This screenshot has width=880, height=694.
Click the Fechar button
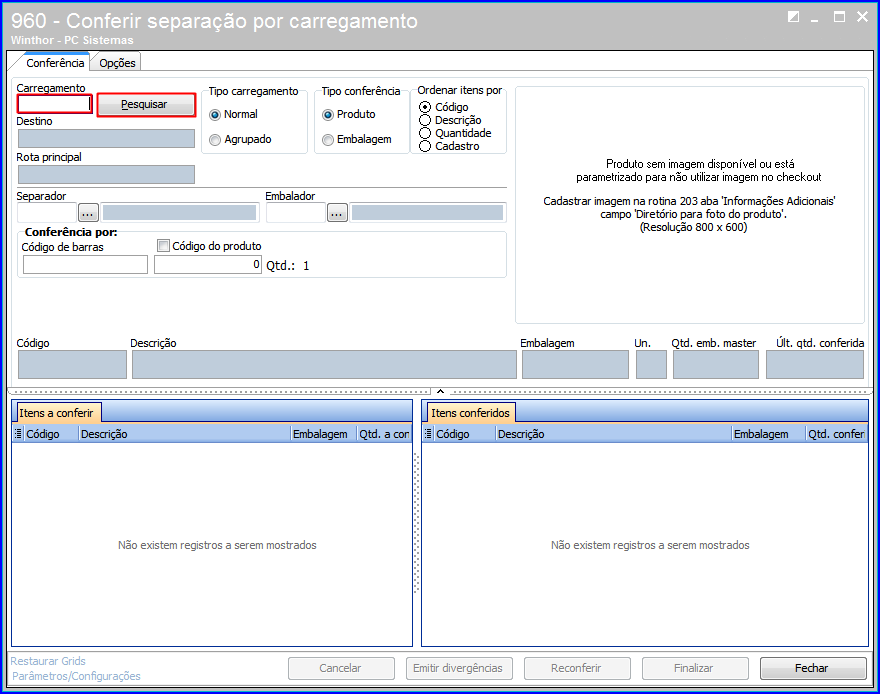pyautogui.click(x=813, y=668)
